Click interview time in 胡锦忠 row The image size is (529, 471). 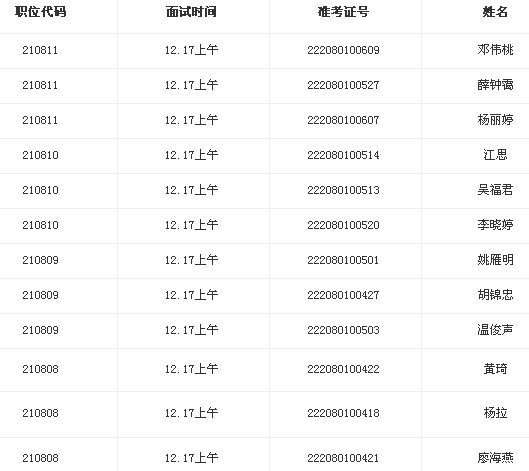pos(191,295)
